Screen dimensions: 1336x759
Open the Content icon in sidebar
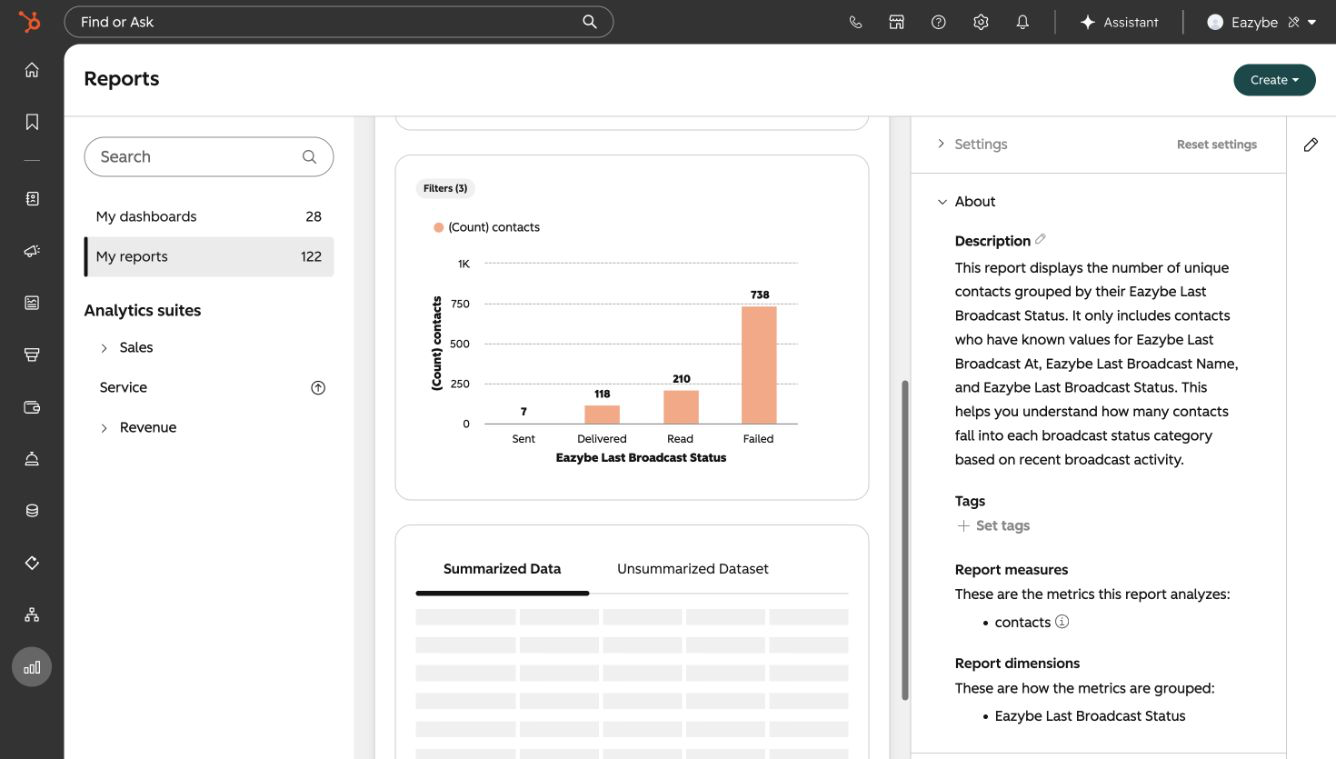pos(32,303)
